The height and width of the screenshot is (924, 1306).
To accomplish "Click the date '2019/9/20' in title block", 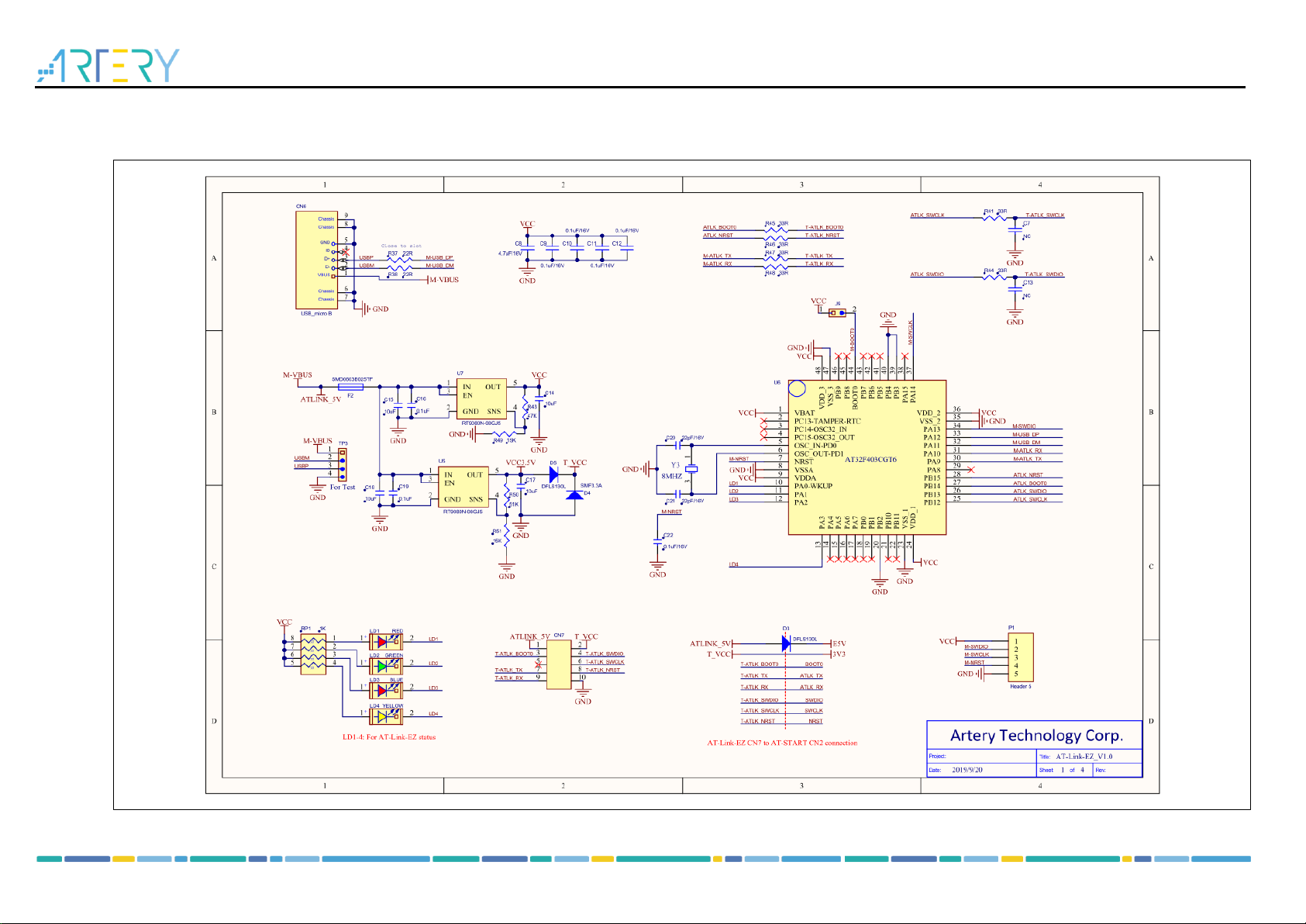I will tap(967, 771).
